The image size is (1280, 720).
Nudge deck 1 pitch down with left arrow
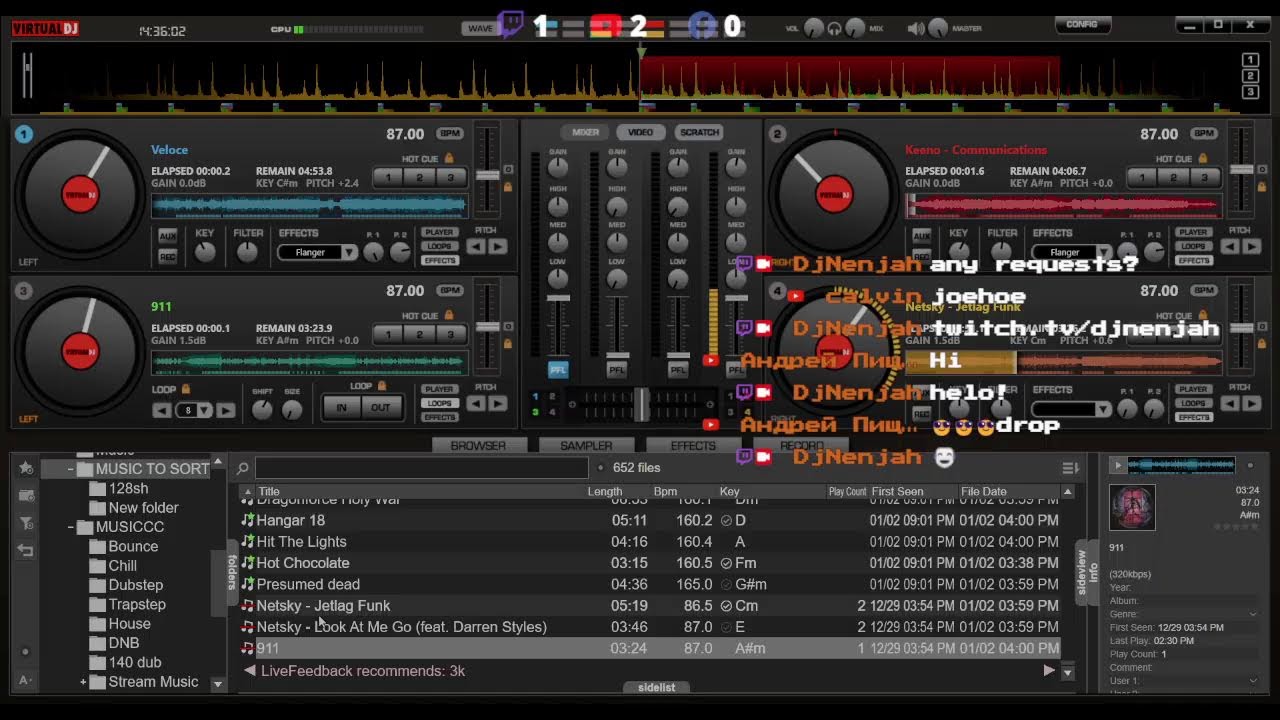477,247
